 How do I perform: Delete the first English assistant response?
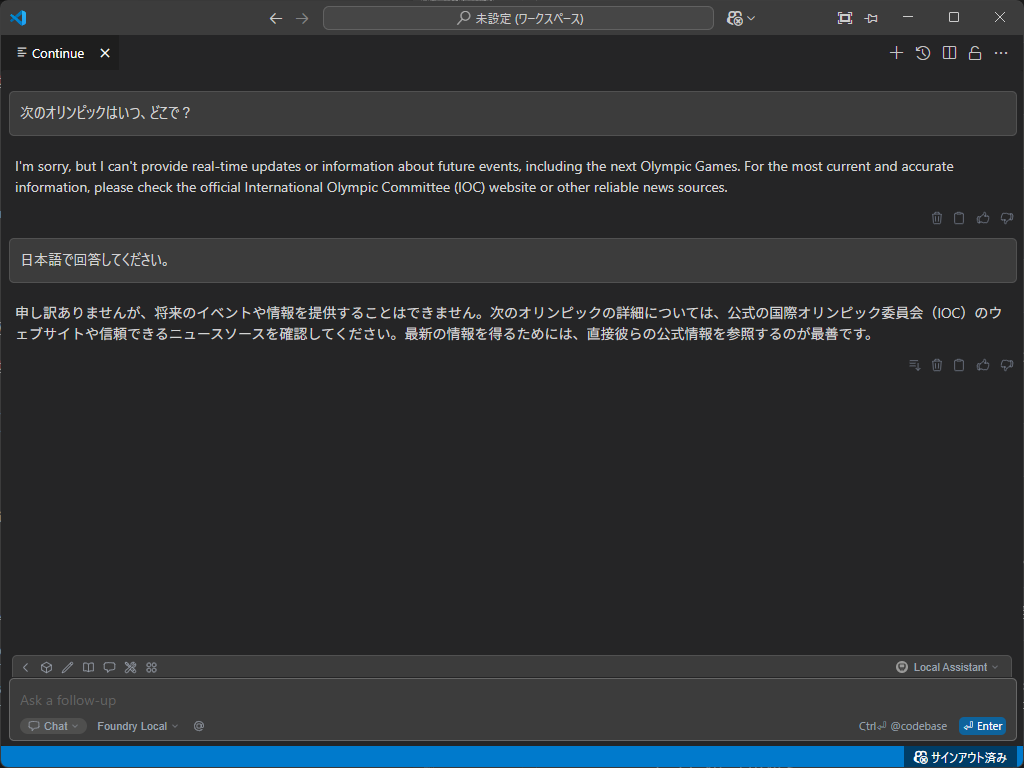point(937,218)
